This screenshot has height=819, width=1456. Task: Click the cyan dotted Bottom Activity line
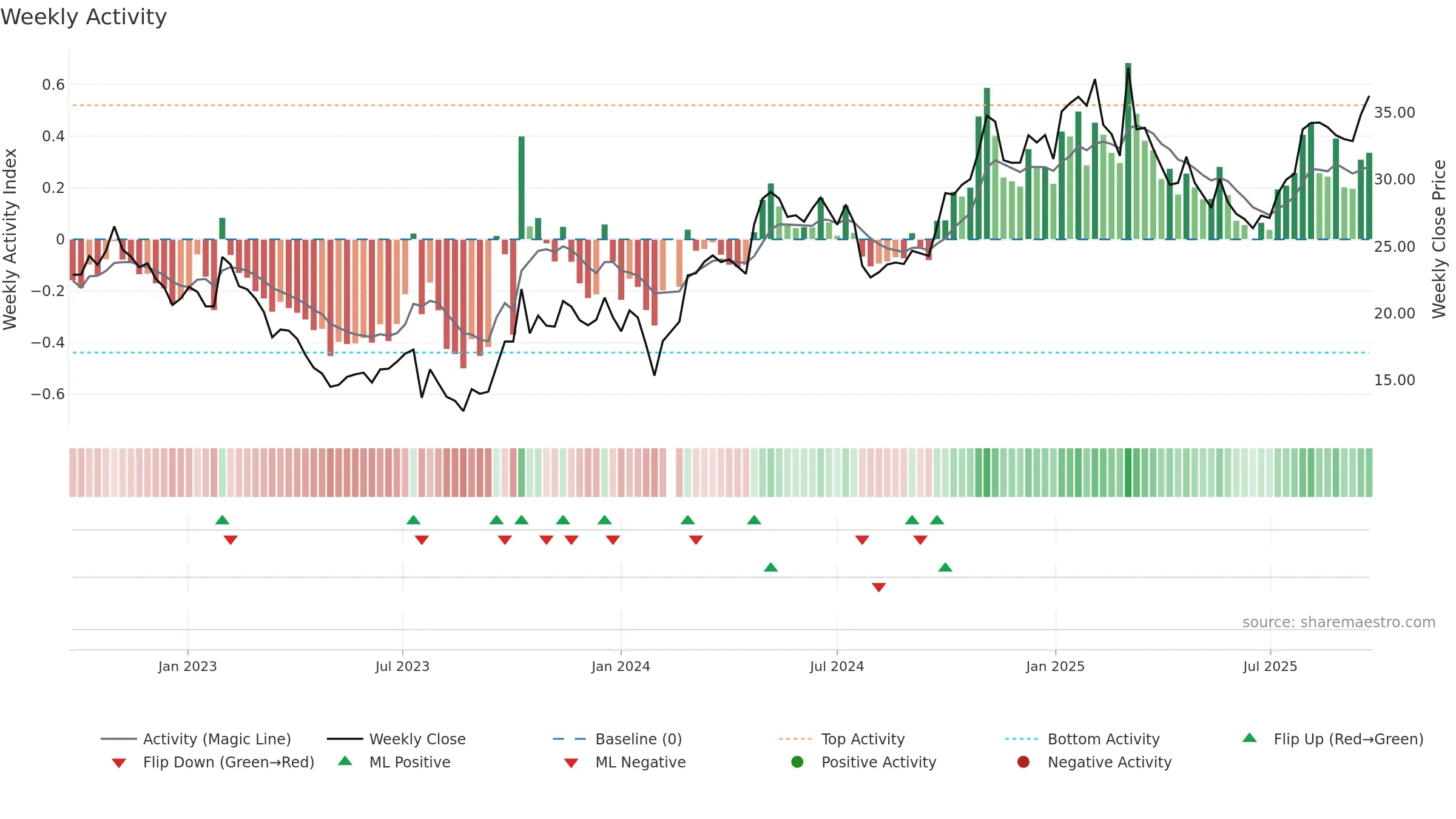coord(720,352)
